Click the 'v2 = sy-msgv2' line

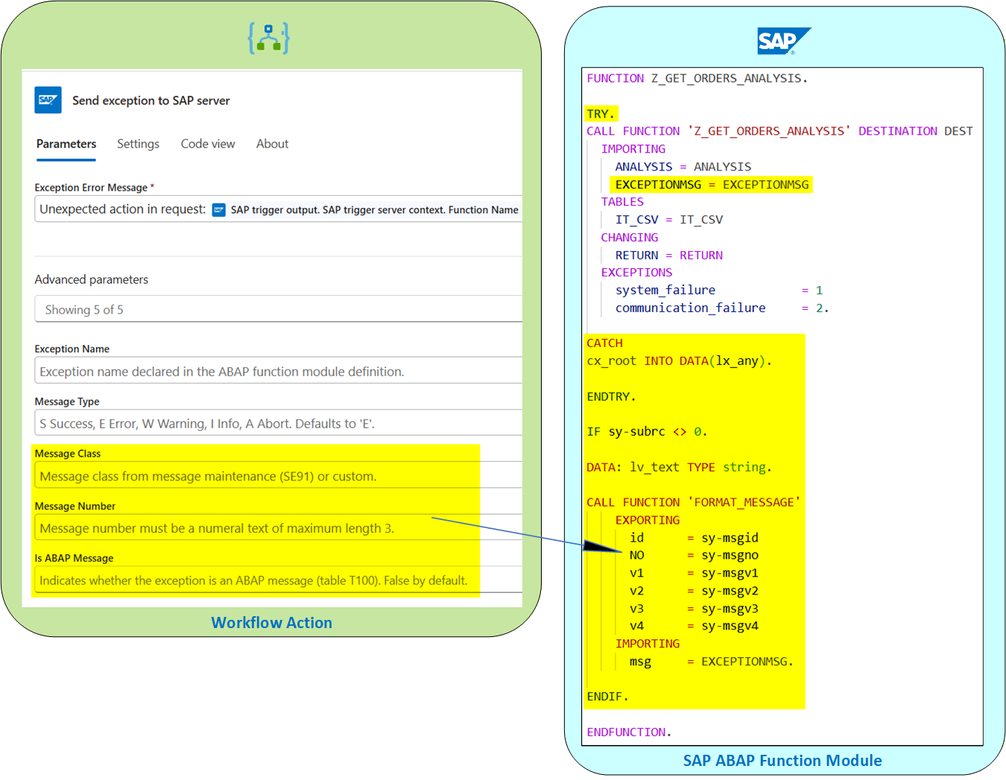tap(694, 591)
